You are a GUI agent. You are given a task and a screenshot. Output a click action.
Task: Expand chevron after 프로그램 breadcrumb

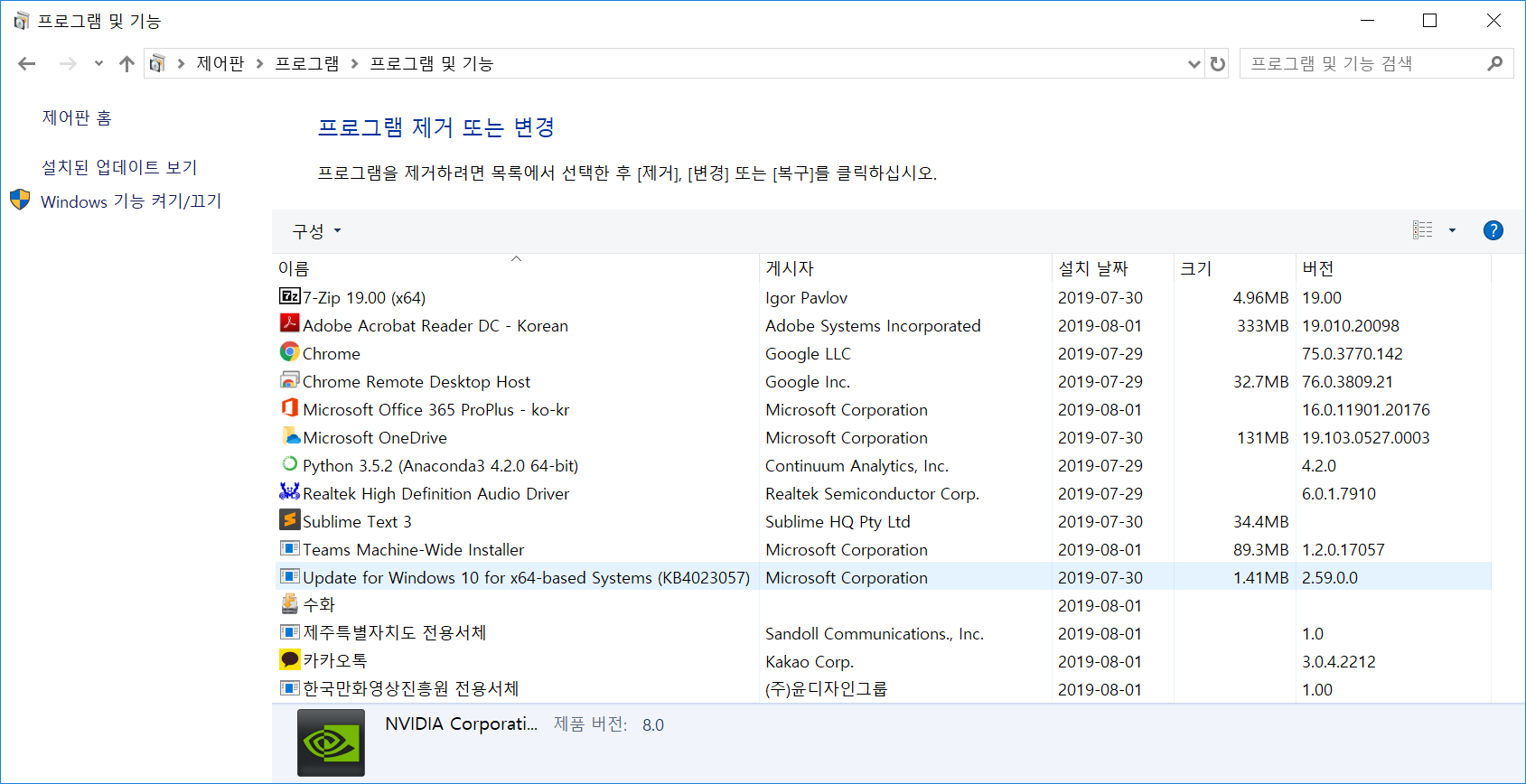[x=354, y=63]
